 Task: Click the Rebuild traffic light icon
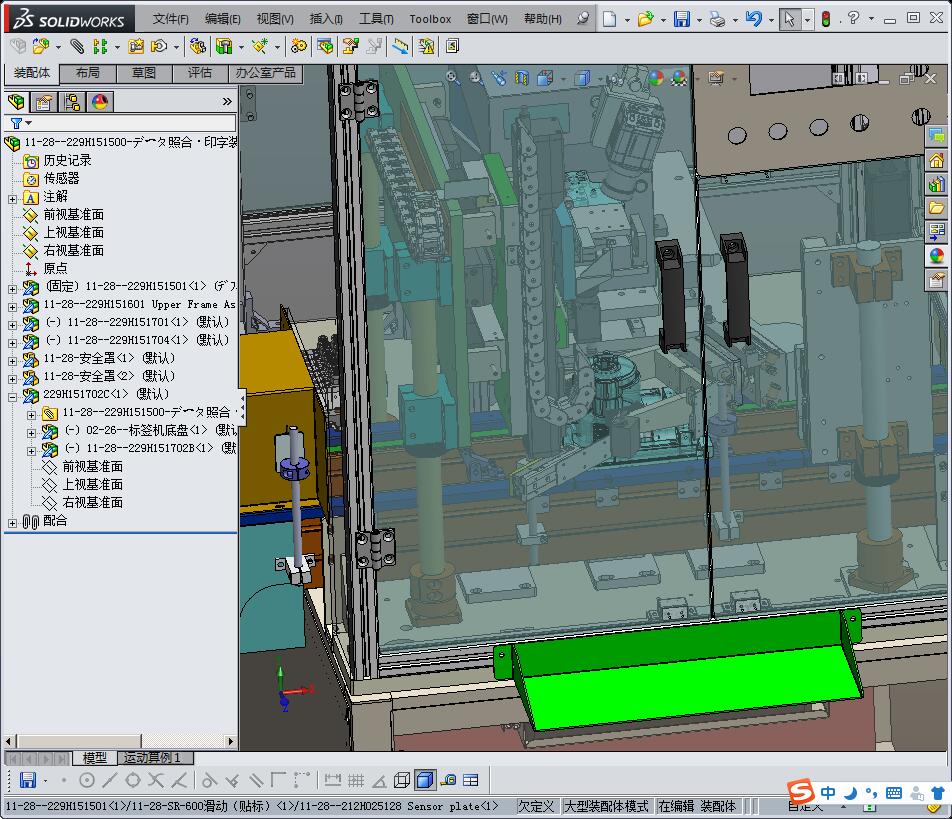click(825, 19)
